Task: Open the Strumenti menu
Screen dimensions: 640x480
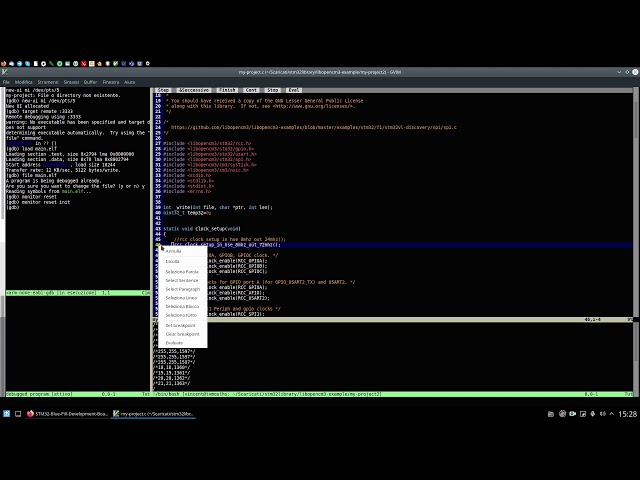Action: (48, 82)
